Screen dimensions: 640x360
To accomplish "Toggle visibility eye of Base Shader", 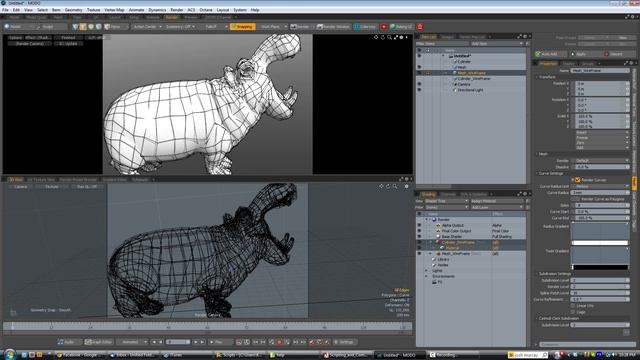I will click(x=419, y=236).
